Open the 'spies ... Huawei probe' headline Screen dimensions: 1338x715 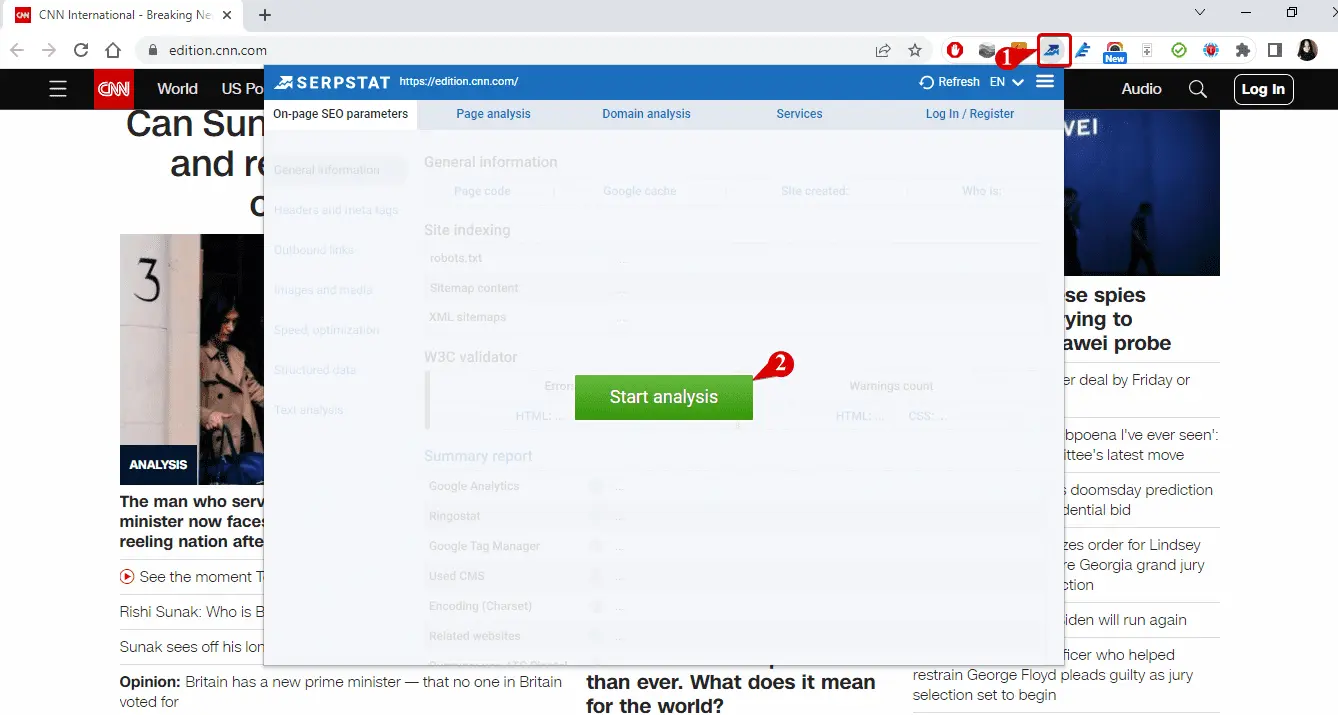pyautogui.click(x=1118, y=319)
